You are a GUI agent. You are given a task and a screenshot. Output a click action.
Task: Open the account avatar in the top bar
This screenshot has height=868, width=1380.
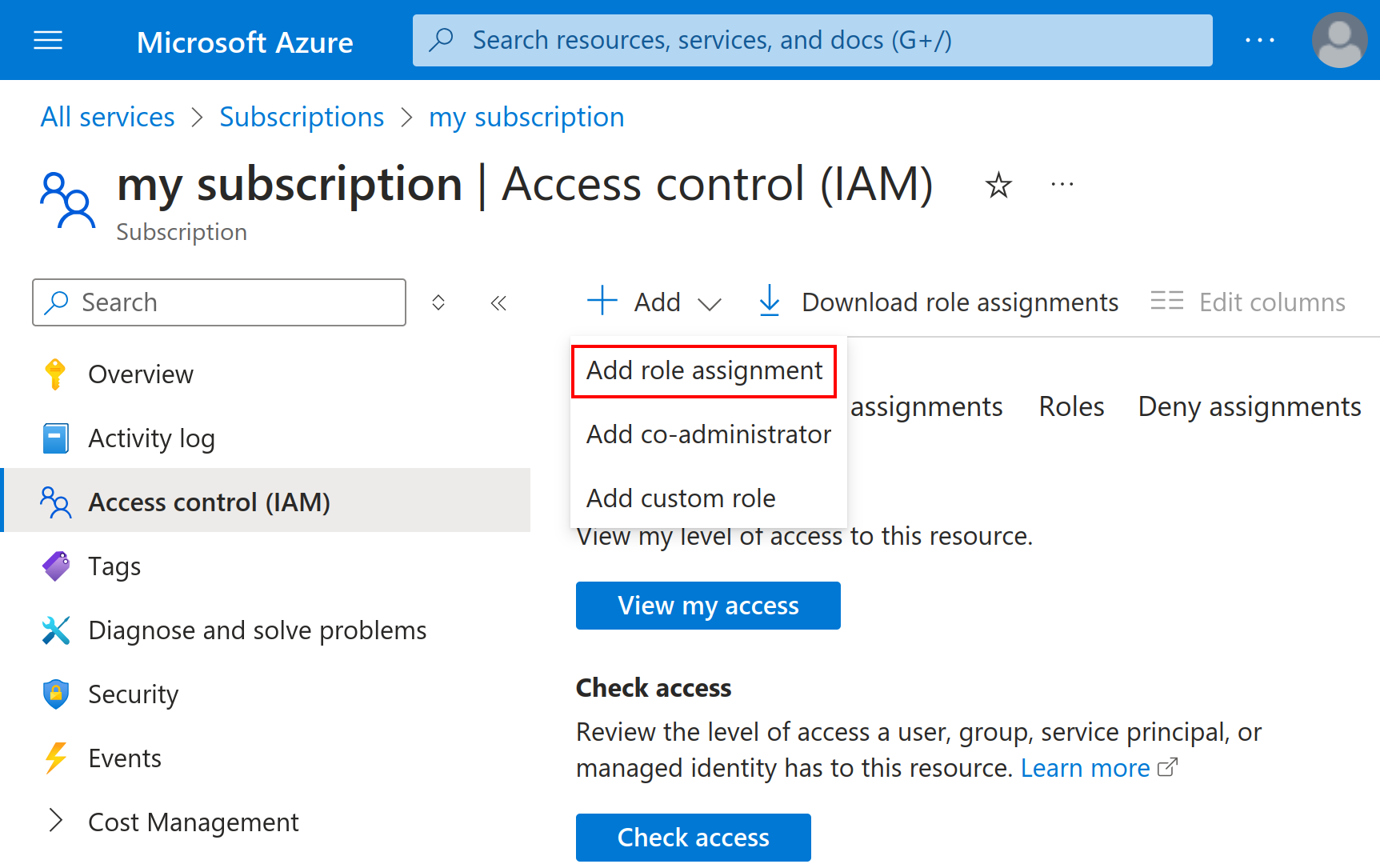pos(1339,39)
